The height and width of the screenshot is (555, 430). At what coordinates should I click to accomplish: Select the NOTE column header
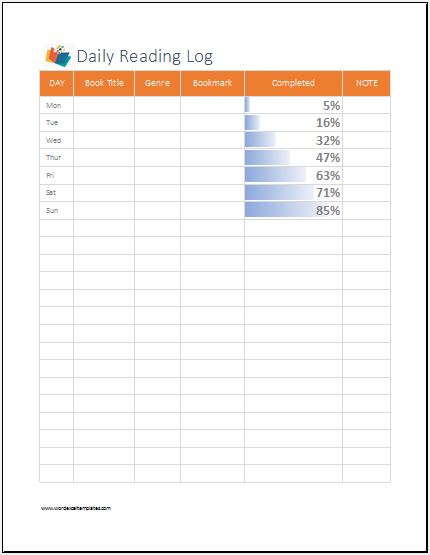[367, 83]
